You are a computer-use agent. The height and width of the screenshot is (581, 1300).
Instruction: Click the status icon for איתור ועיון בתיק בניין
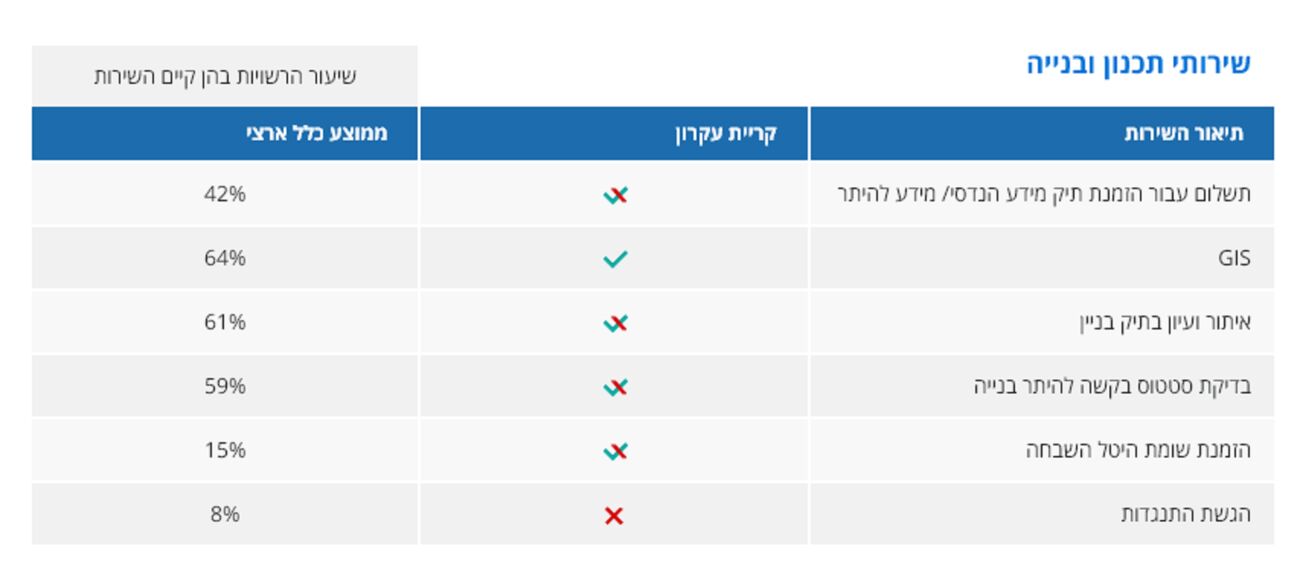615,323
